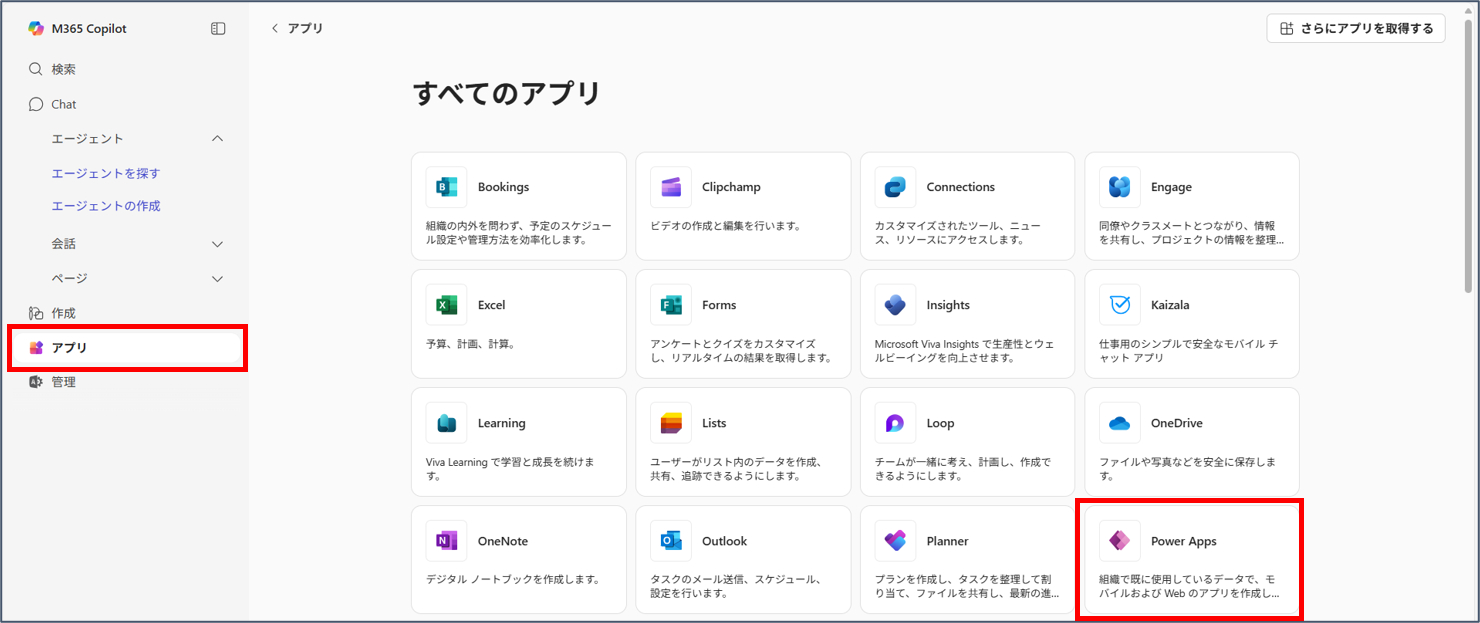Click the Planner app icon
This screenshot has height=623, width=1480.
(x=895, y=541)
